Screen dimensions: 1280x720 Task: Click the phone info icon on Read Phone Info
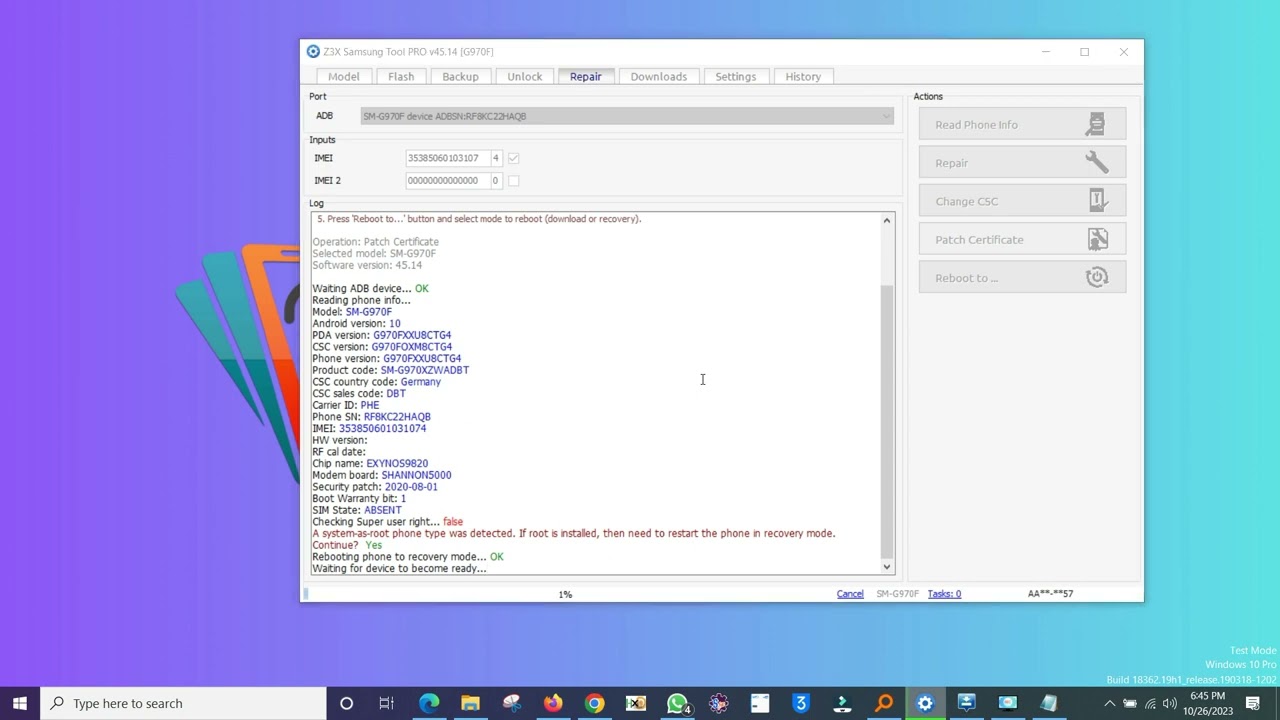tap(1096, 125)
